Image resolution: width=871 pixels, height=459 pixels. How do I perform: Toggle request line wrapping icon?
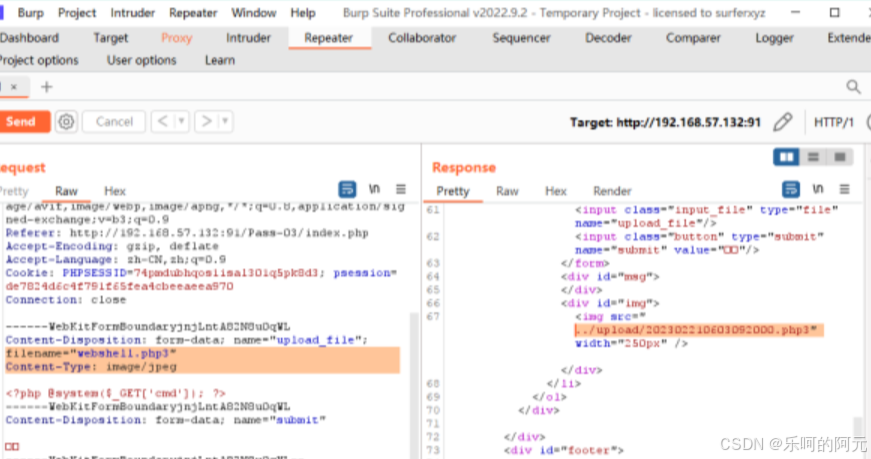[348, 189]
